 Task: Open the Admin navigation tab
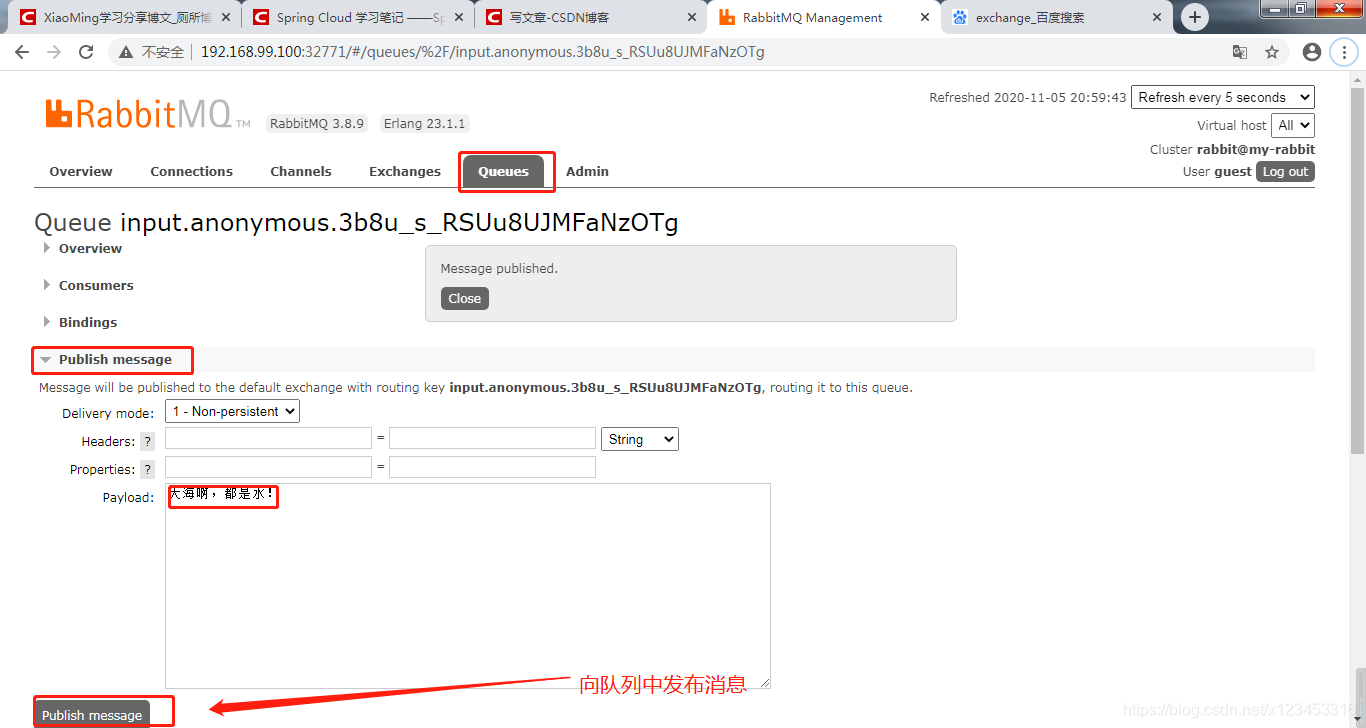[x=587, y=171]
